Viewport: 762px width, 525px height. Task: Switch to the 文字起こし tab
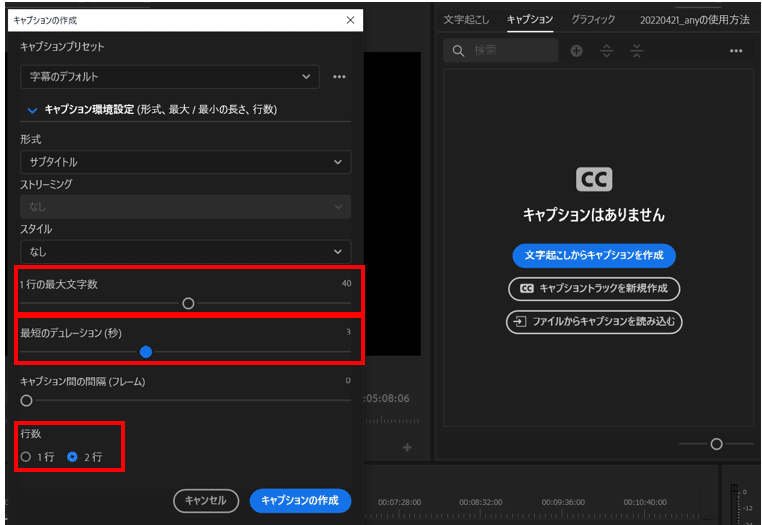coord(466,20)
